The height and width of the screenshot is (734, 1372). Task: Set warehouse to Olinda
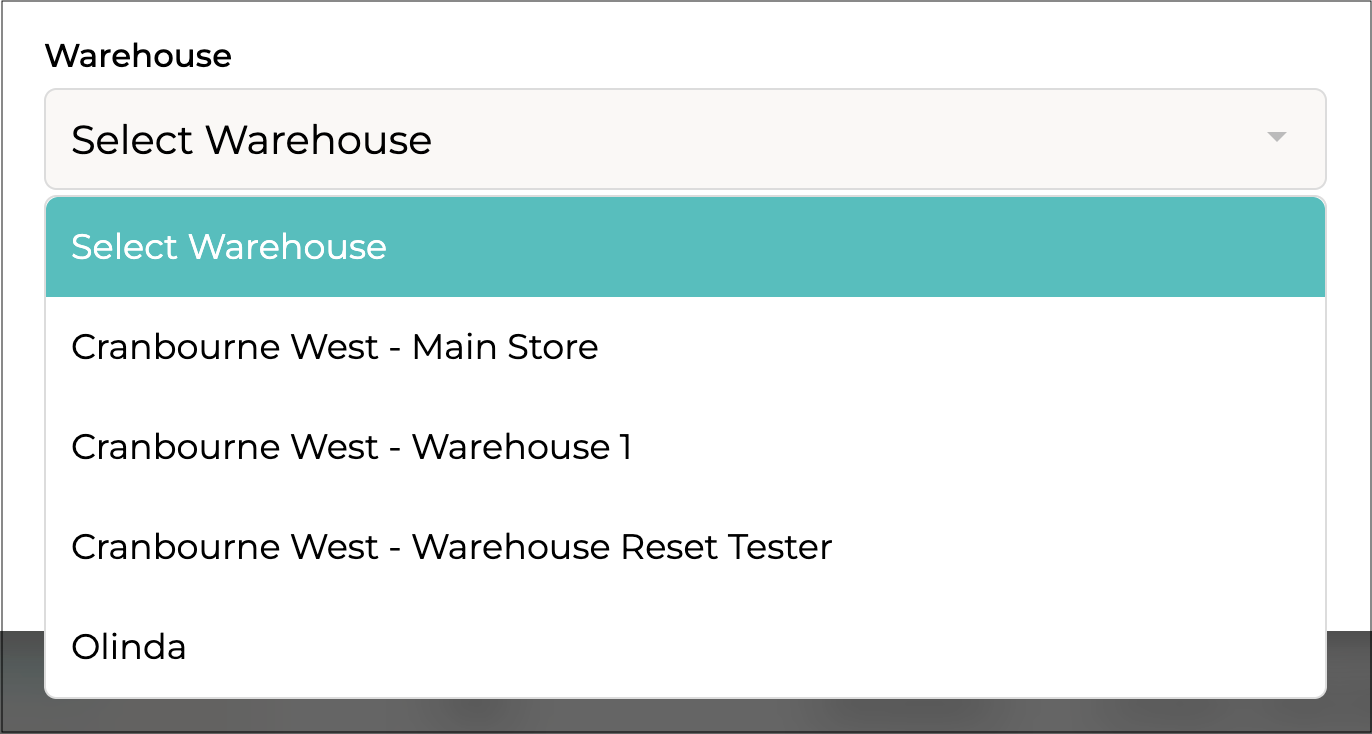tap(129, 647)
